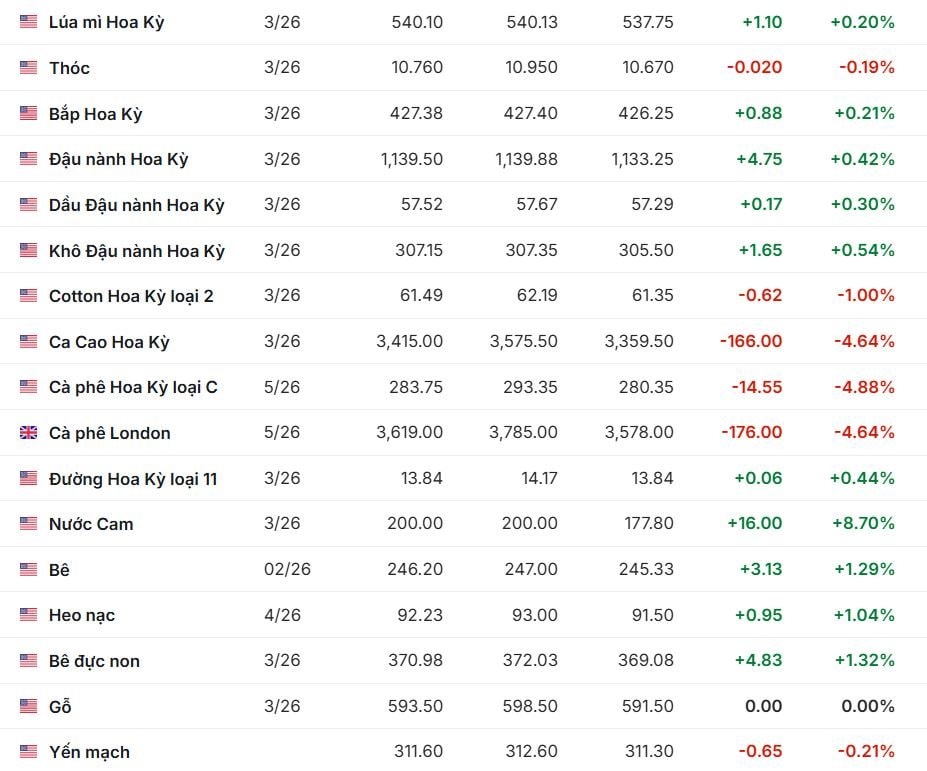
Task: Click the 02/26 contract month for Bê
Action: (x=287, y=570)
